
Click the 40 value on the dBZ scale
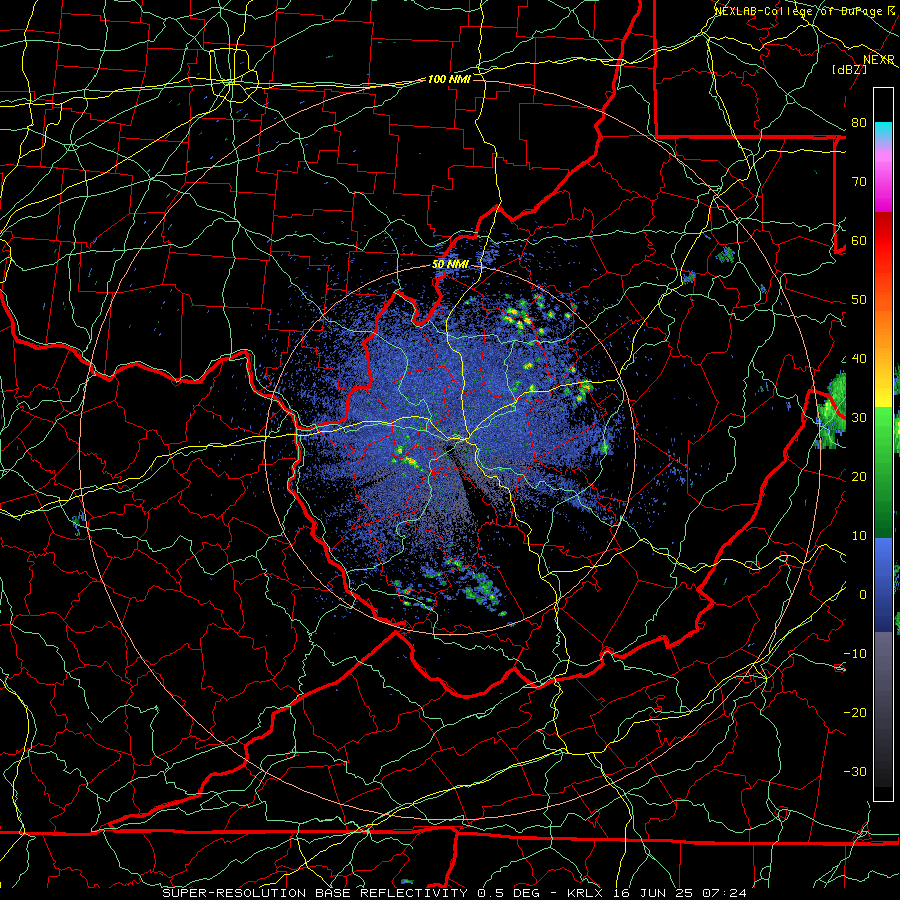(859, 359)
